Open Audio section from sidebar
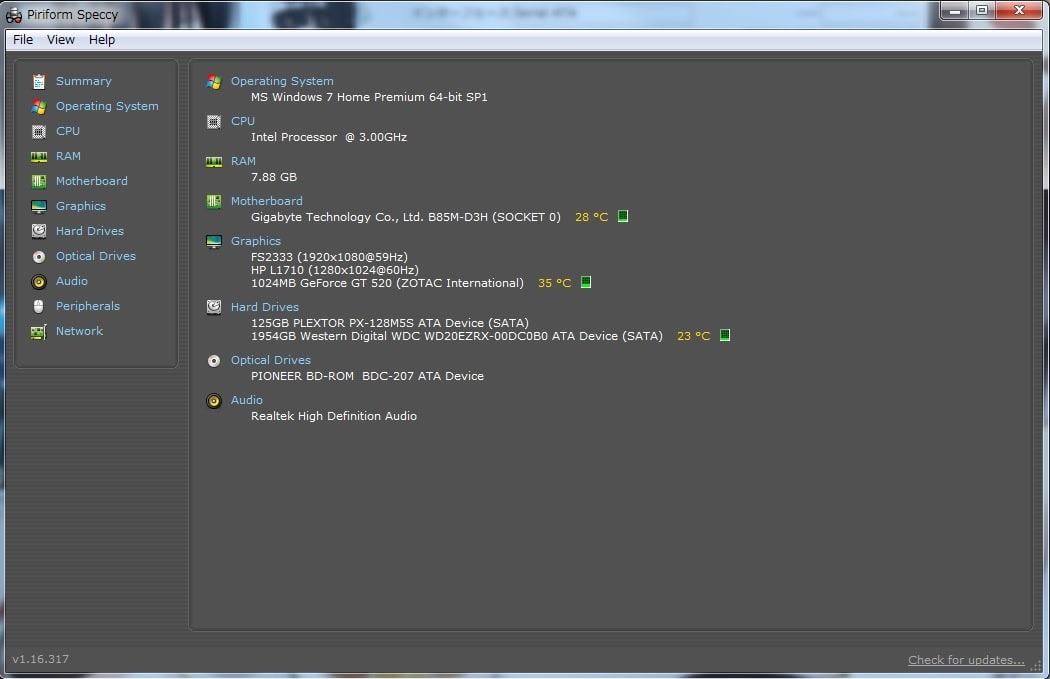Image resolution: width=1050 pixels, height=679 pixels. pos(72,281)
